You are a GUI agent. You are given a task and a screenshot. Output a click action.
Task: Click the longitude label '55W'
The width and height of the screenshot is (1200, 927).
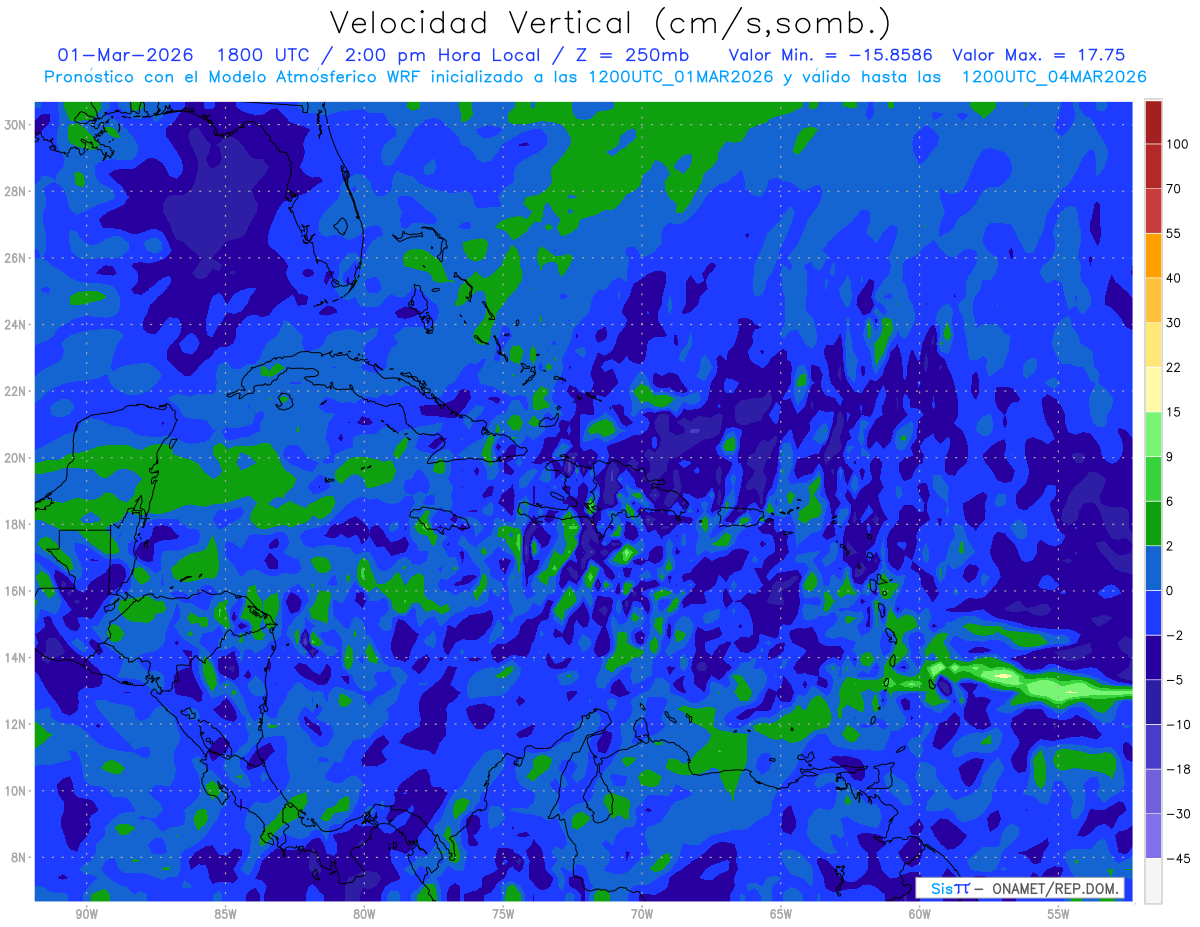pos(1059,914)
